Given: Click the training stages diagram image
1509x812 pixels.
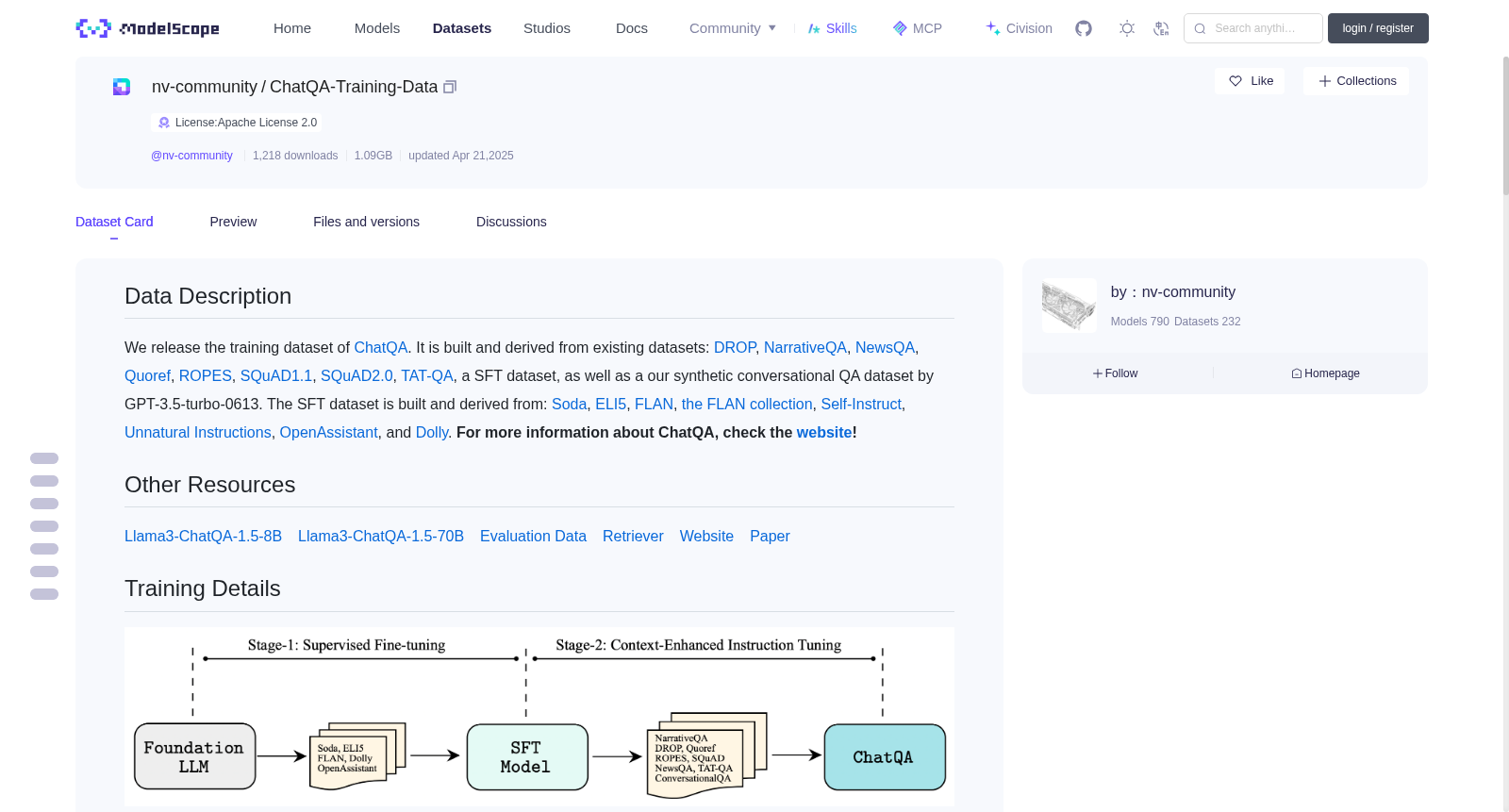Looking at the screenshot, I should pyautogui.click(x=539, y=717).
